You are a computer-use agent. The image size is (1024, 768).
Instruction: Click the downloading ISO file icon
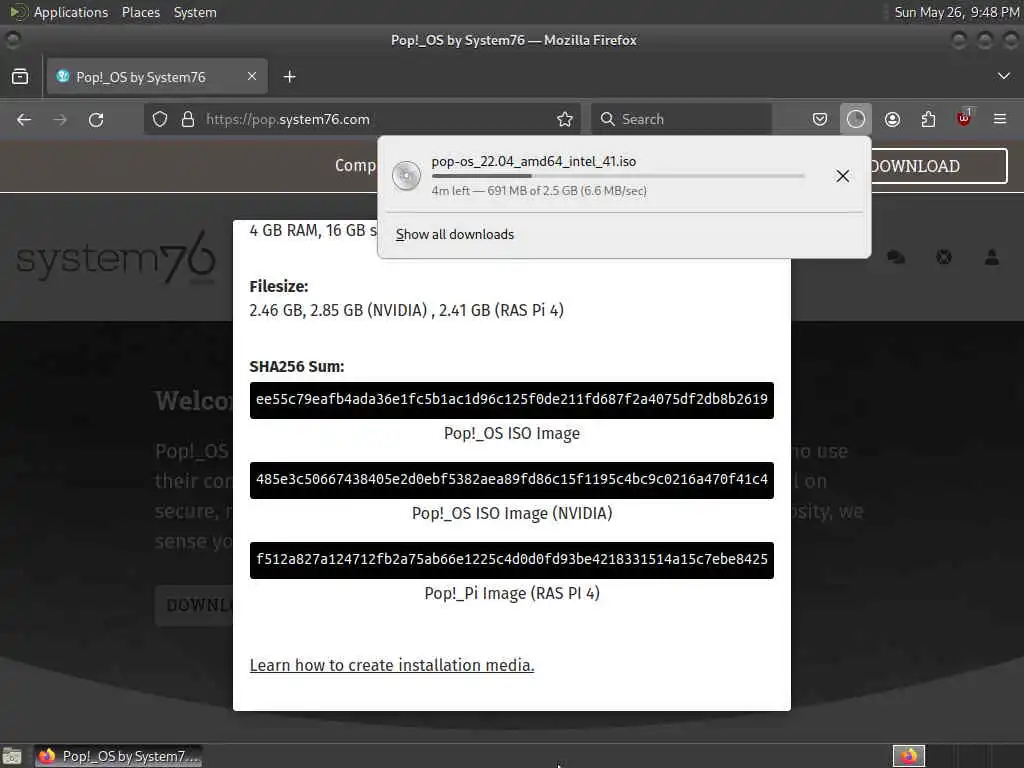(x=406, y=176)
